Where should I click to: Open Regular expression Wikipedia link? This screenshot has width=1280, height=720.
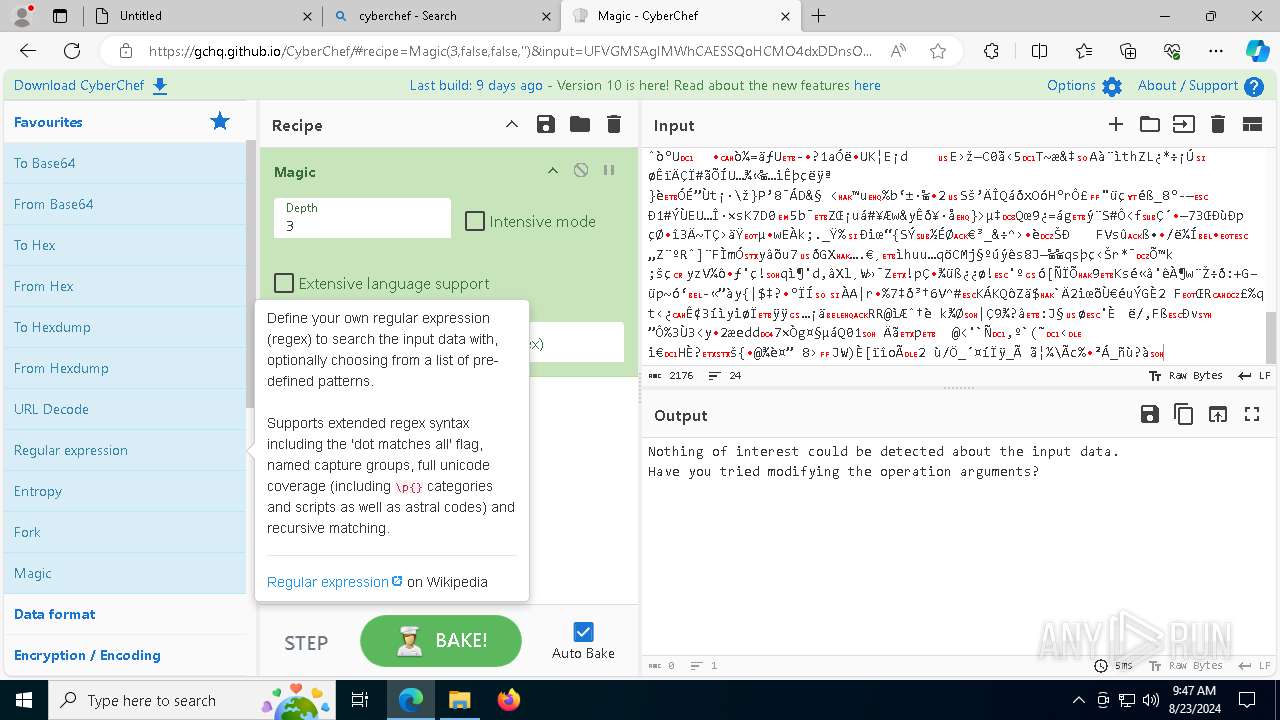pos(334,582)
